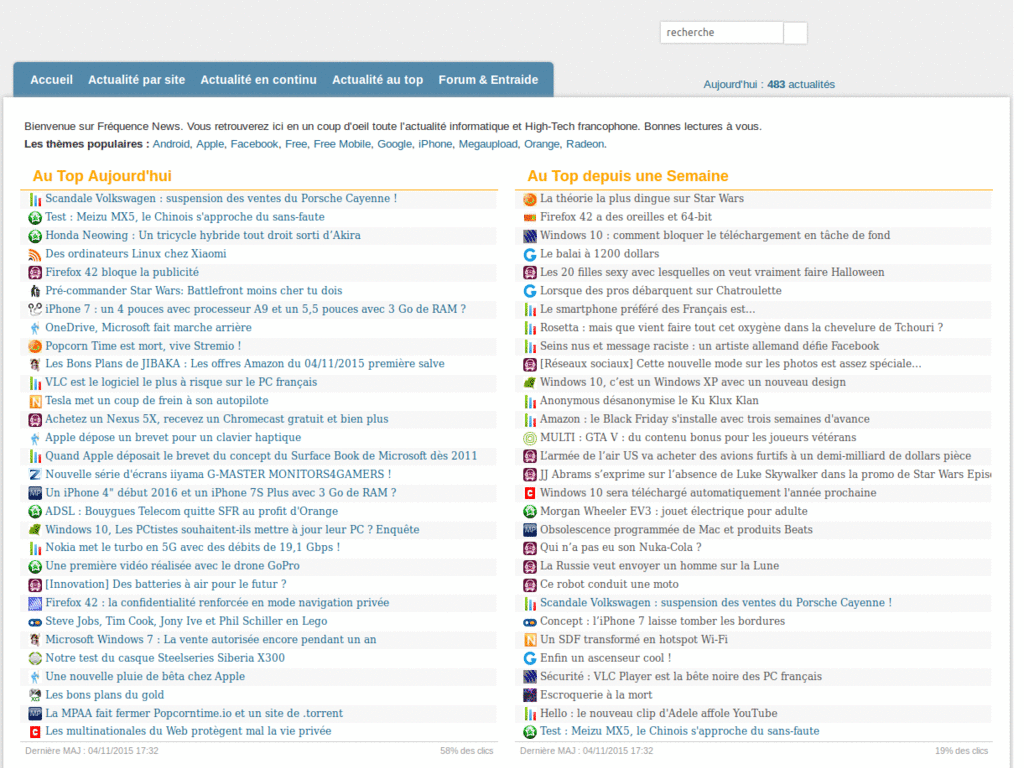Open Microsoft Windows 7 vente autorisée article
This screenshot has width=1024, height=768.
210,640
